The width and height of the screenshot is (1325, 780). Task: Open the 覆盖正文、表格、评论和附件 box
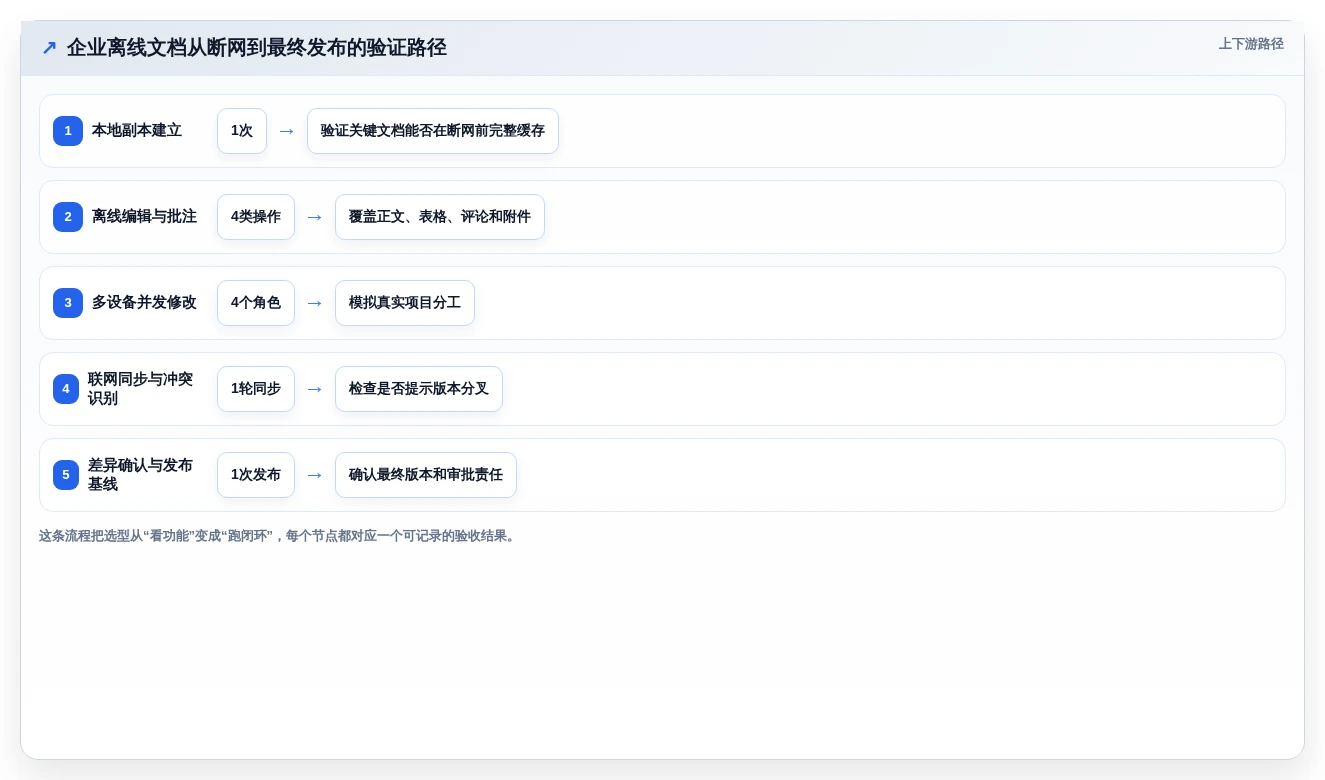[x=440, y=217]
